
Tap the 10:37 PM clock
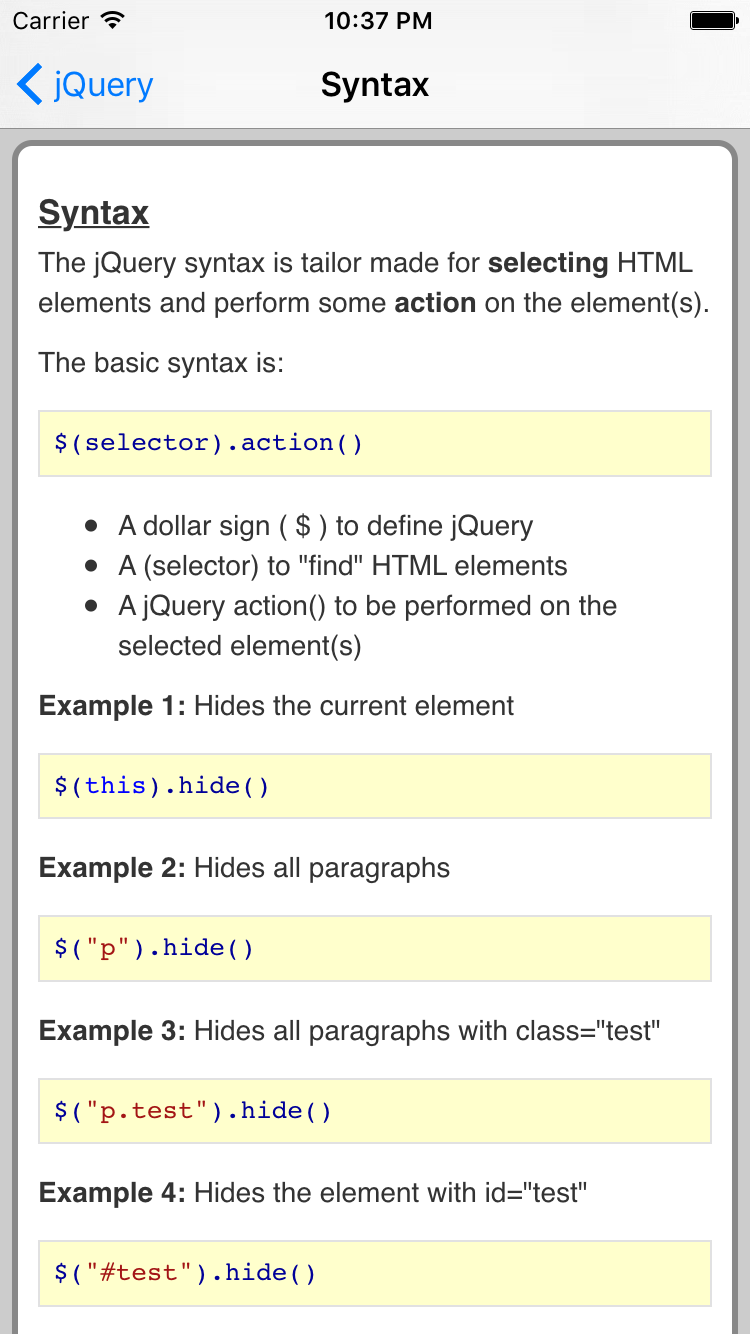point(377,20)
